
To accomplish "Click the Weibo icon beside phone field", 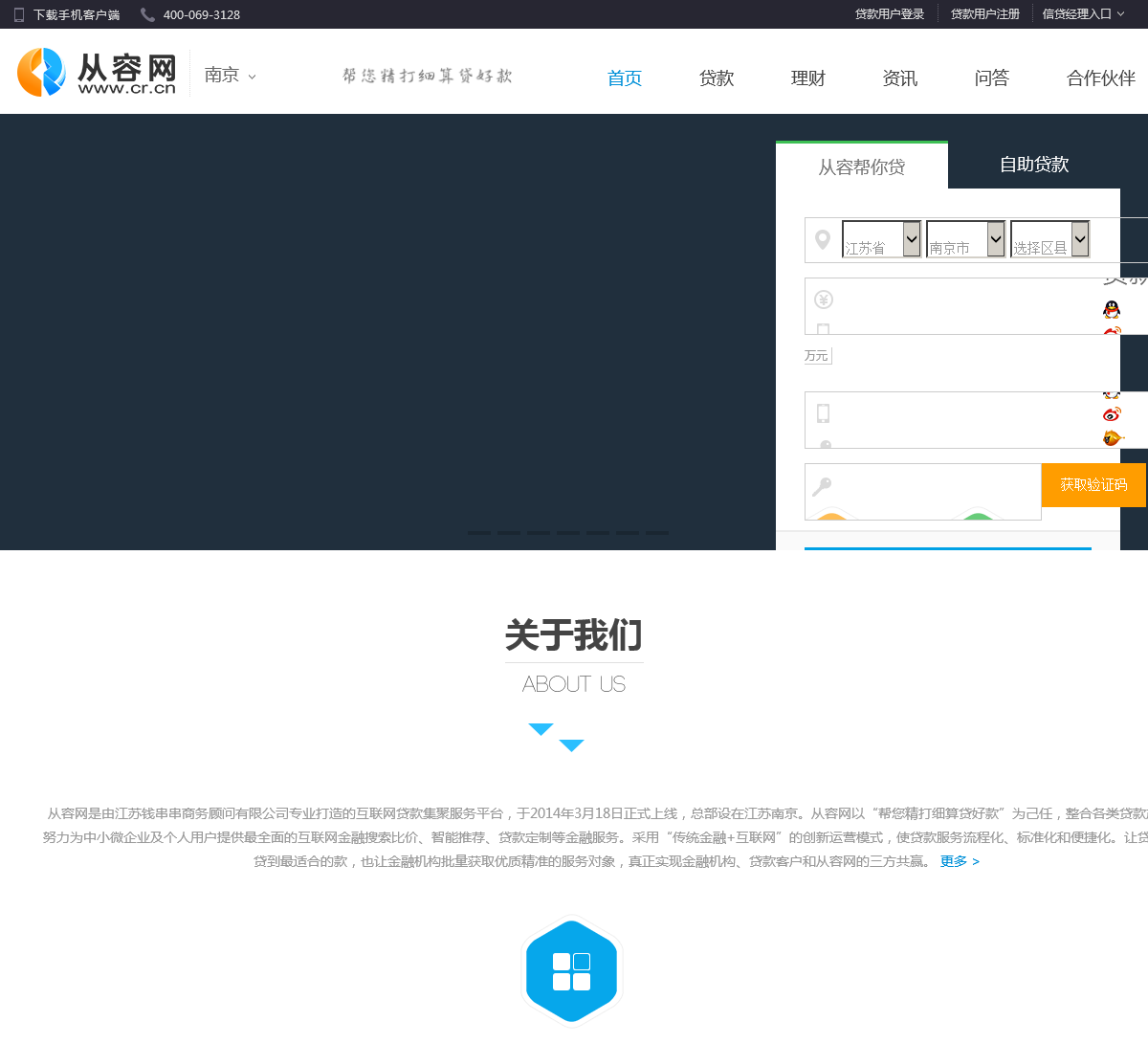I will pos(1111,414).
